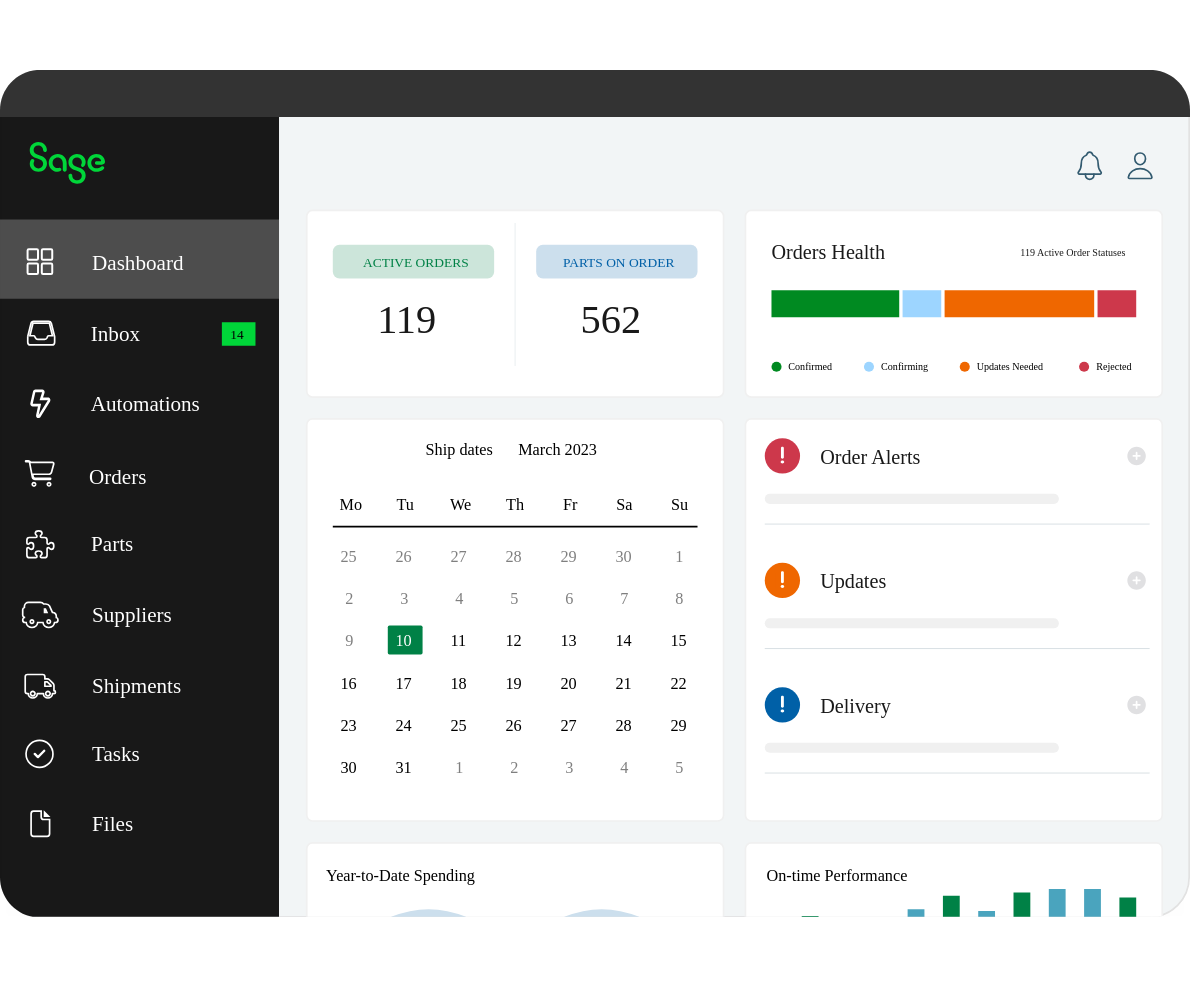Select the Inbox envelope icon
Image resolution: width=1190 pixels, height=987 pixels.
coord(40,333)
